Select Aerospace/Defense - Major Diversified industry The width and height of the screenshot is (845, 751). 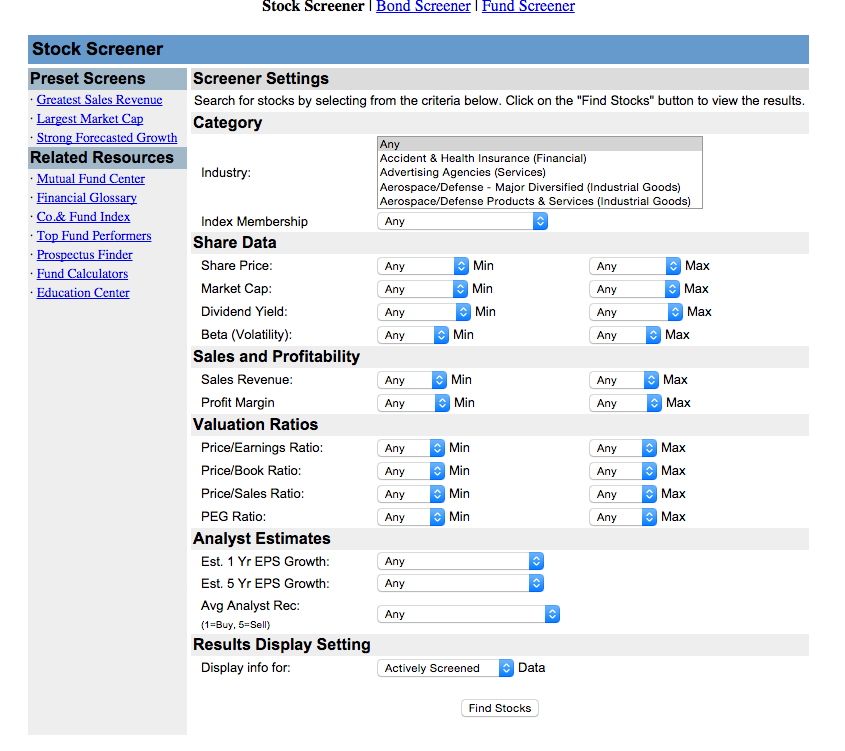(539, 187)
